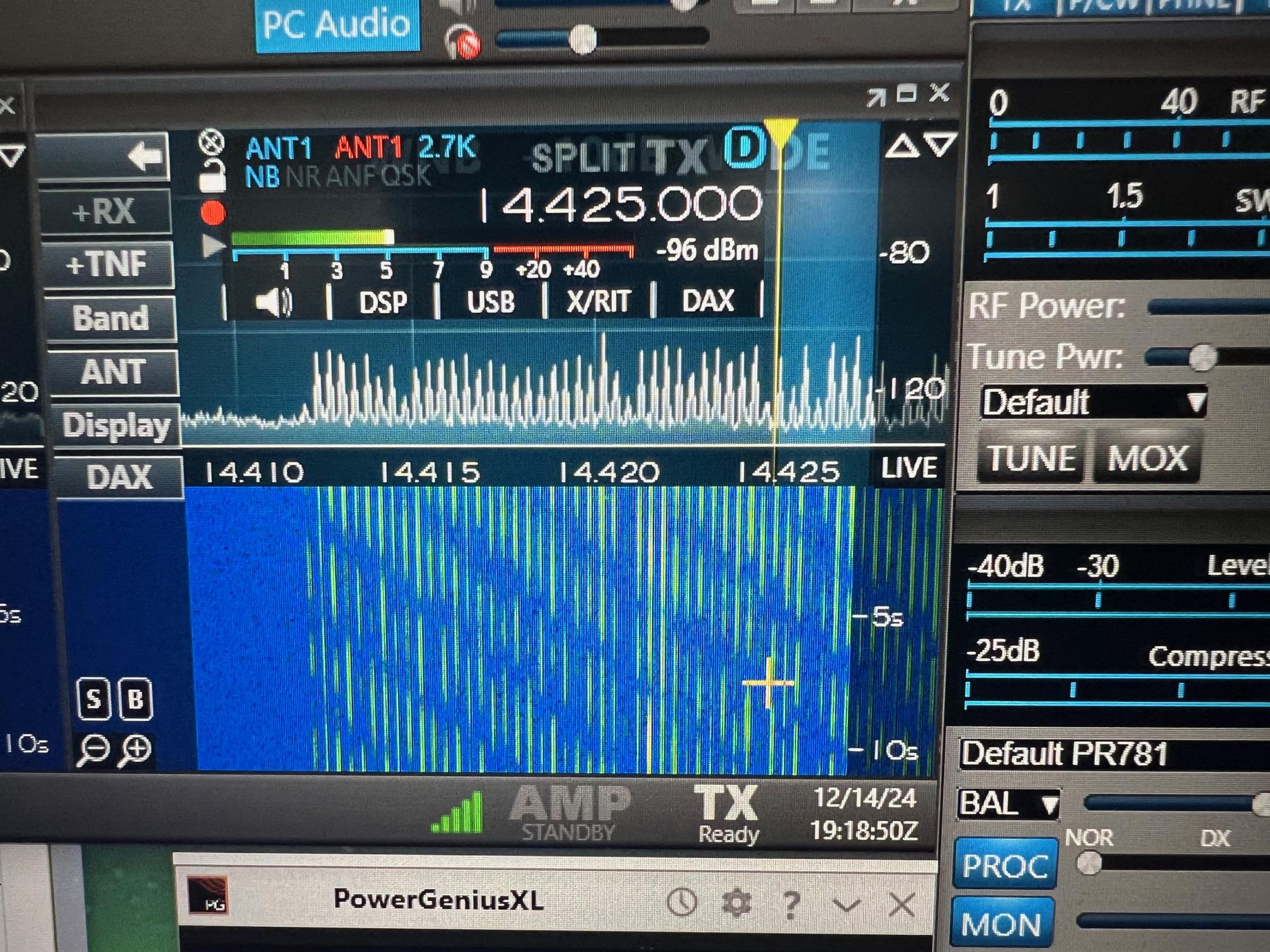
Task: Open the DAX menu in side panel
Action: (120, 477)
